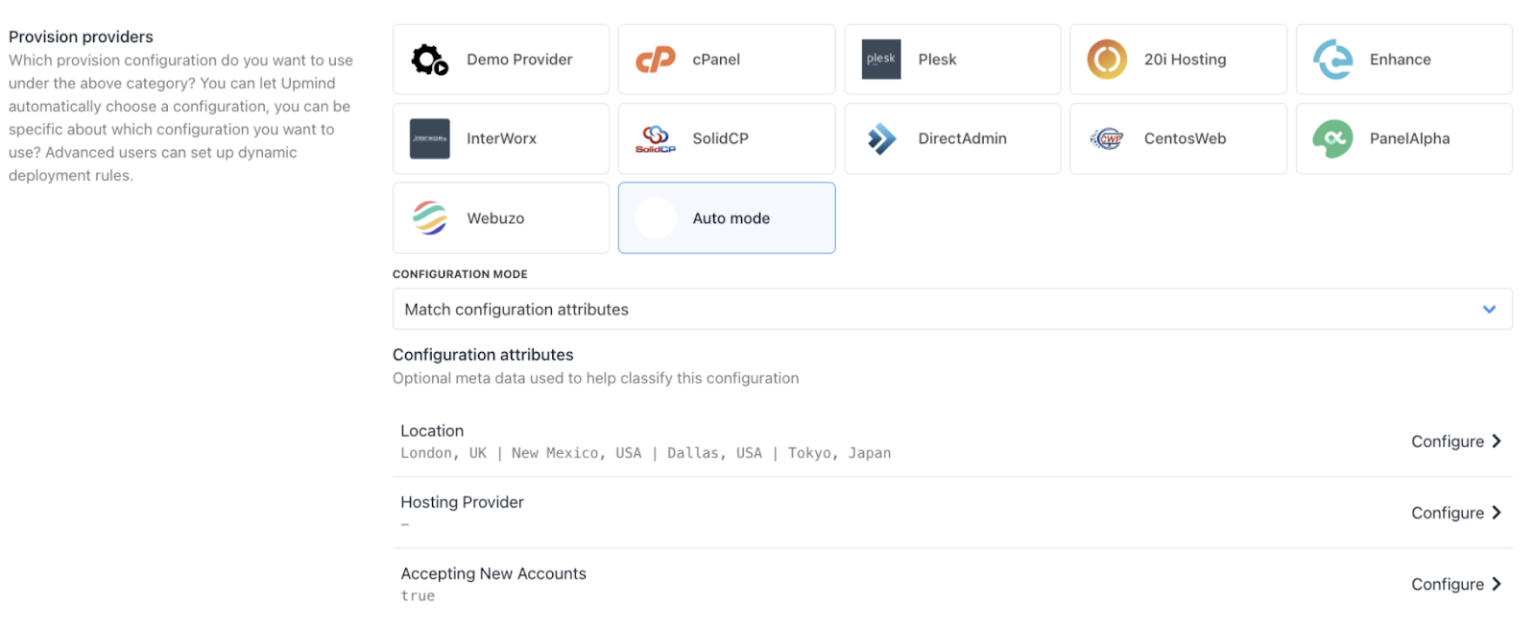The height and width of the screenshot is (622, 1526).
Task: Click the Hosting Provider dash value
Action: 405,524
